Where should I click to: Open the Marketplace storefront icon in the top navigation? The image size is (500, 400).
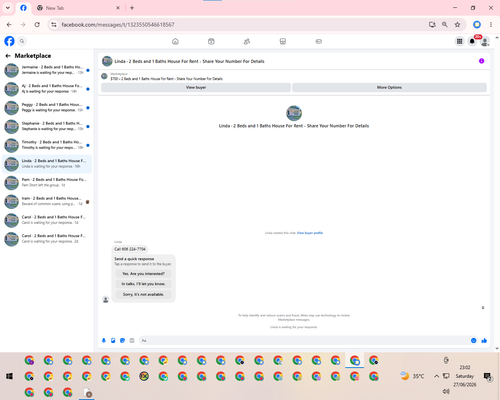point(283,41)
